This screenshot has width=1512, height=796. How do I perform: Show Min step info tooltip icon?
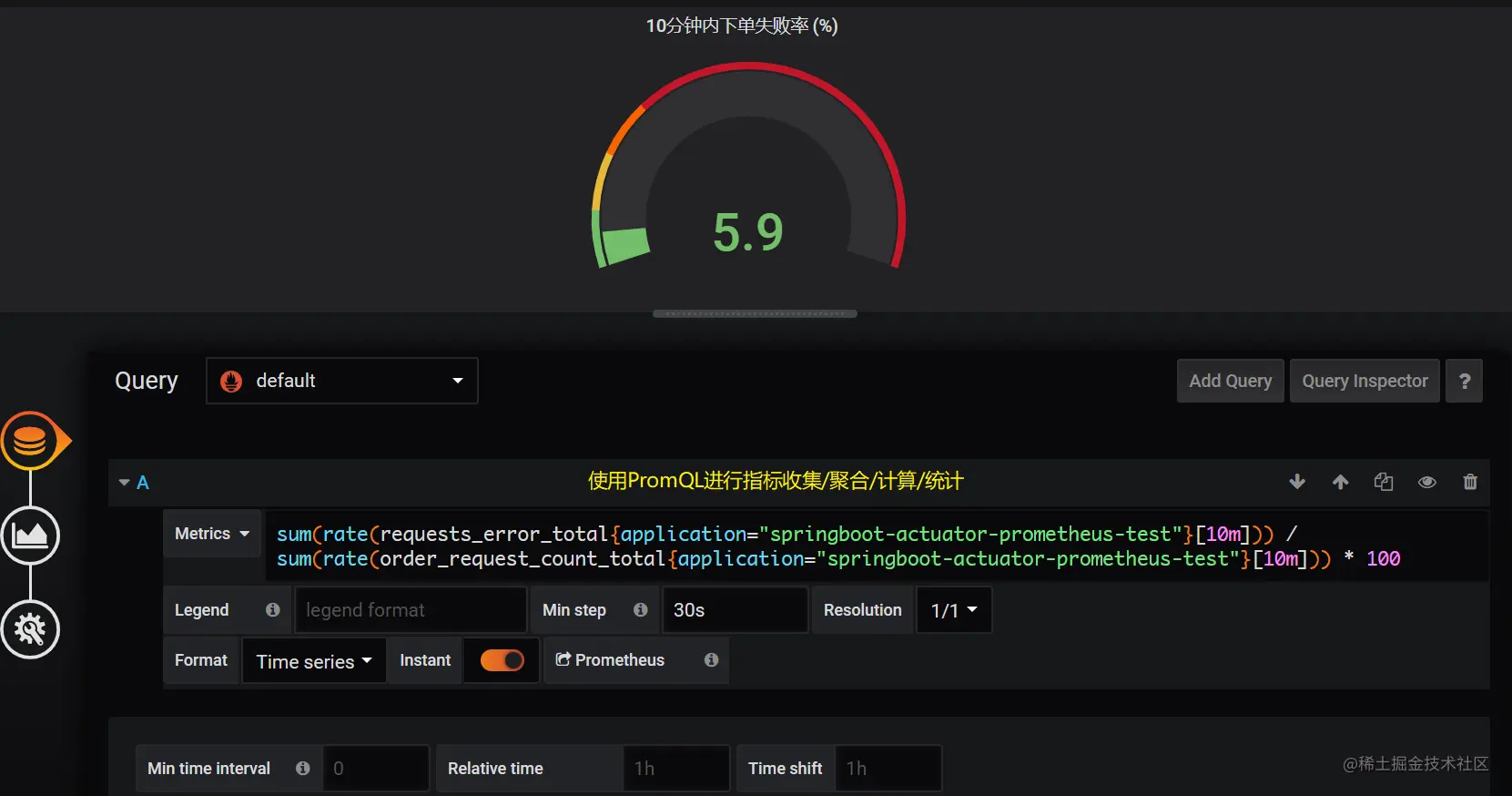[x=641, y=610]
